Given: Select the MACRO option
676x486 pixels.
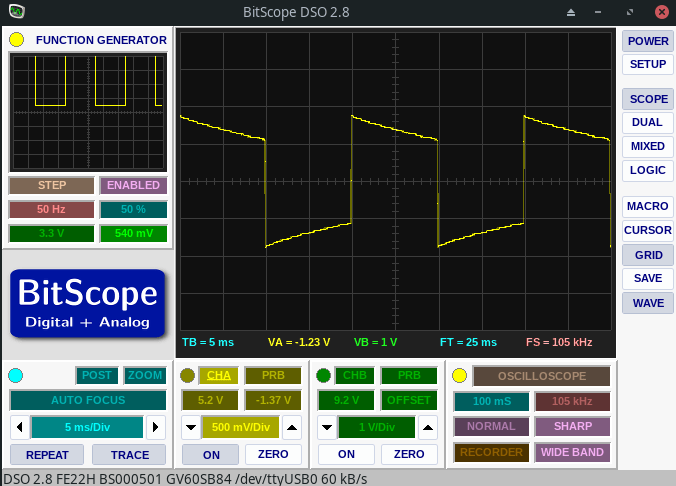Looking at the screenshot, I should [648, 206].
